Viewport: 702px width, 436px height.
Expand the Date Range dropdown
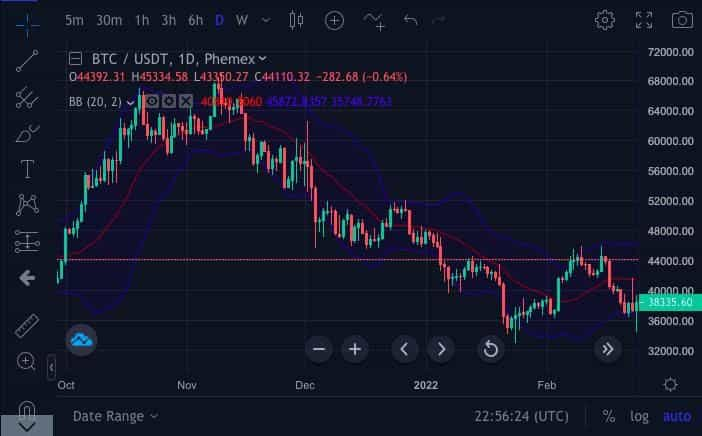(115, 416)
